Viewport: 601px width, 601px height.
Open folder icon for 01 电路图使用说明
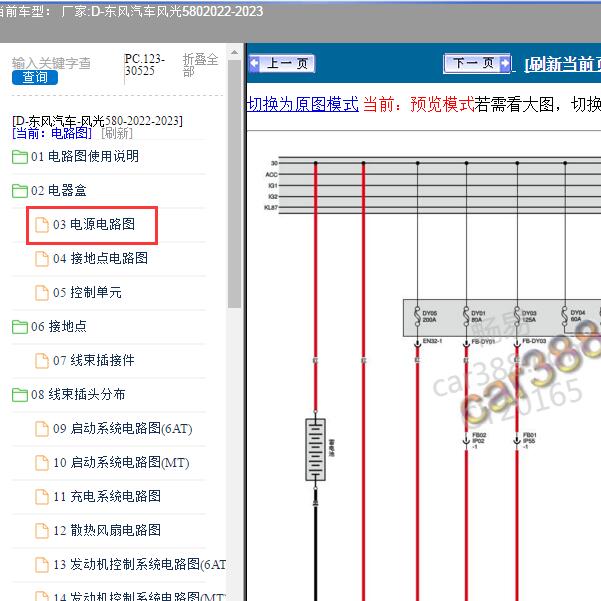click(x=20, y=157)
